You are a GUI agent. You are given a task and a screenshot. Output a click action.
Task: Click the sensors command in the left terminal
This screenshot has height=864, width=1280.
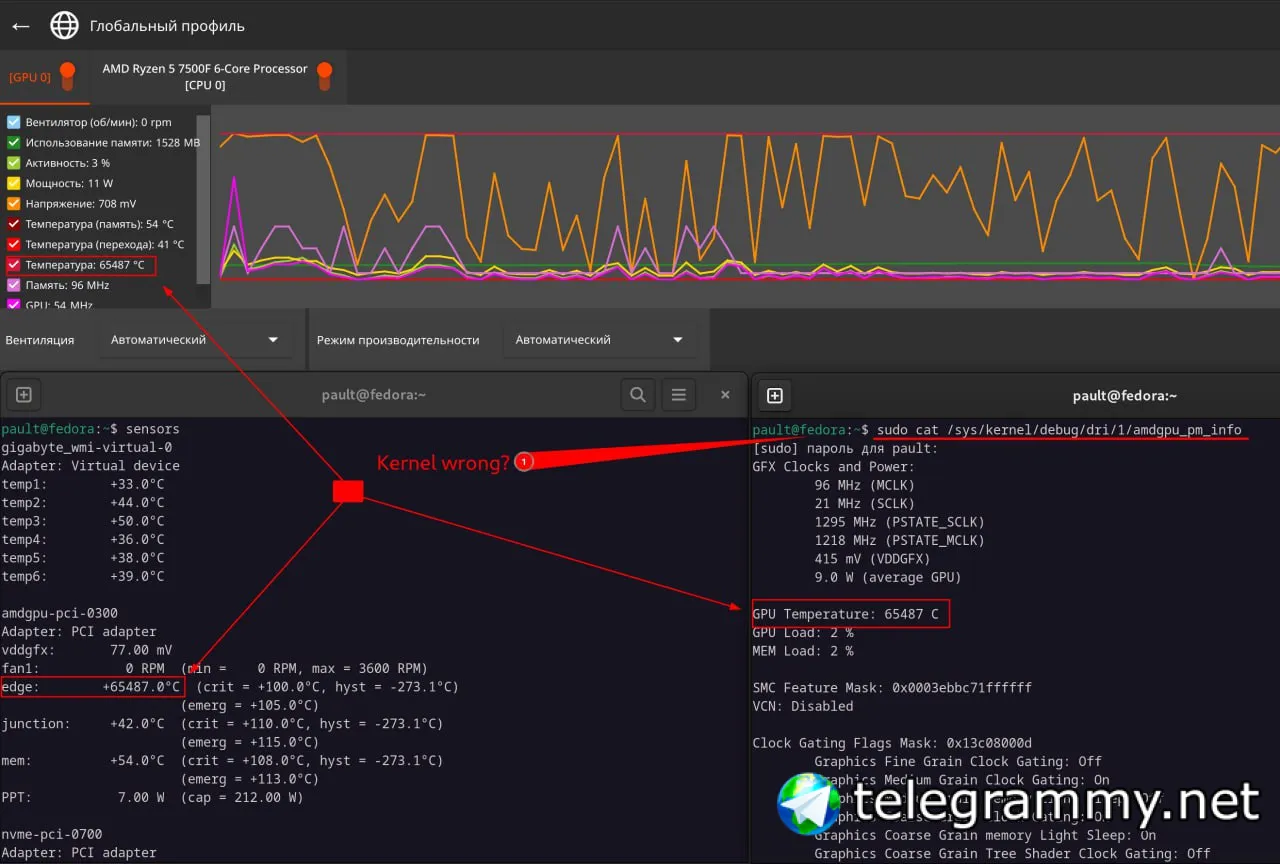coord(152,429)
